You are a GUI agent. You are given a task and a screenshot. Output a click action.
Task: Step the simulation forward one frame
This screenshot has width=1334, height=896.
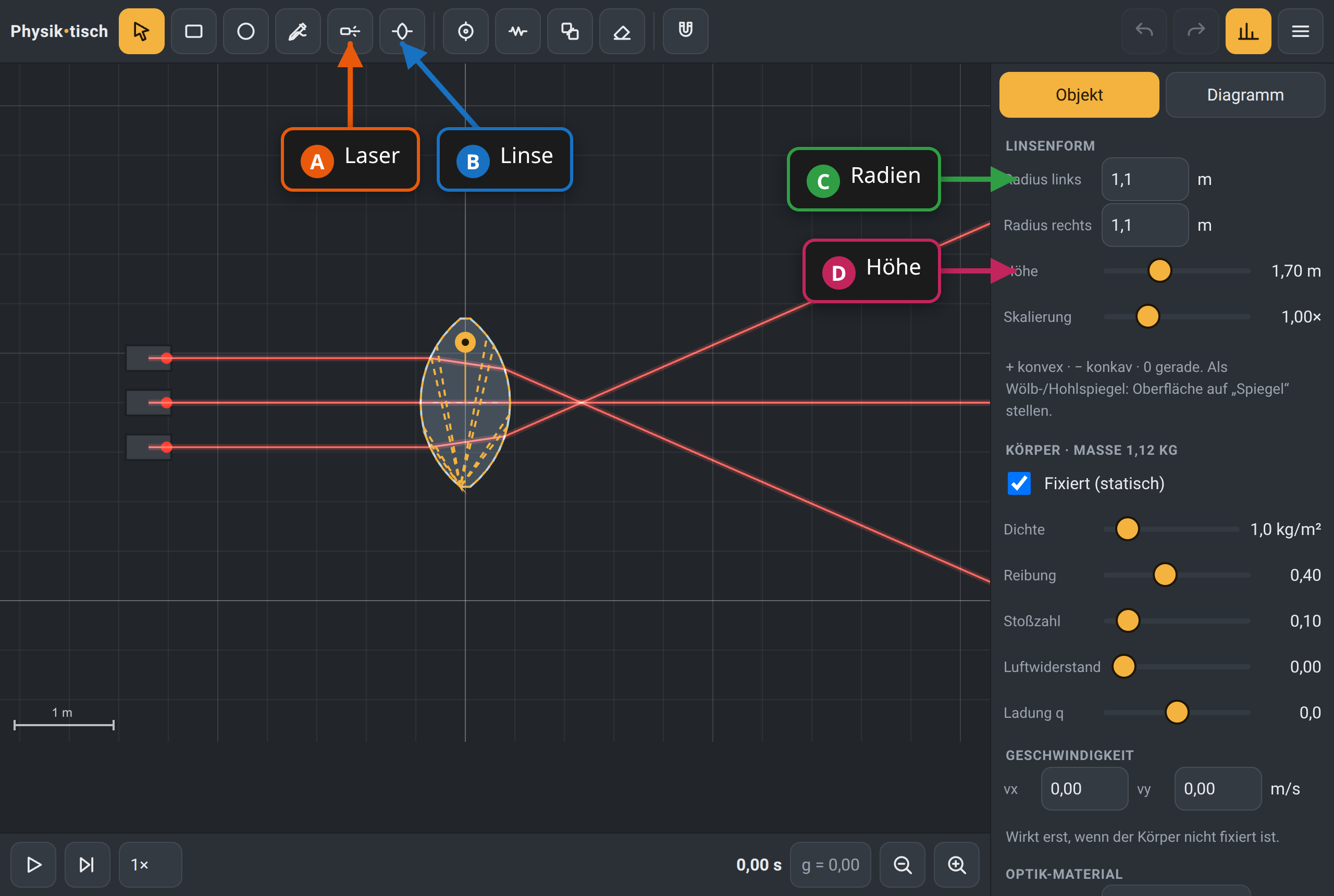(x=87, y=865)
